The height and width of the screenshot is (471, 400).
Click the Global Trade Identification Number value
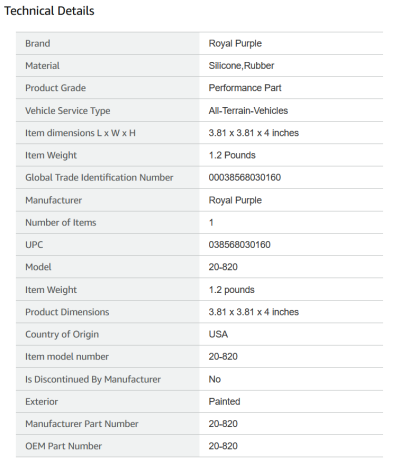pos(245,178)
